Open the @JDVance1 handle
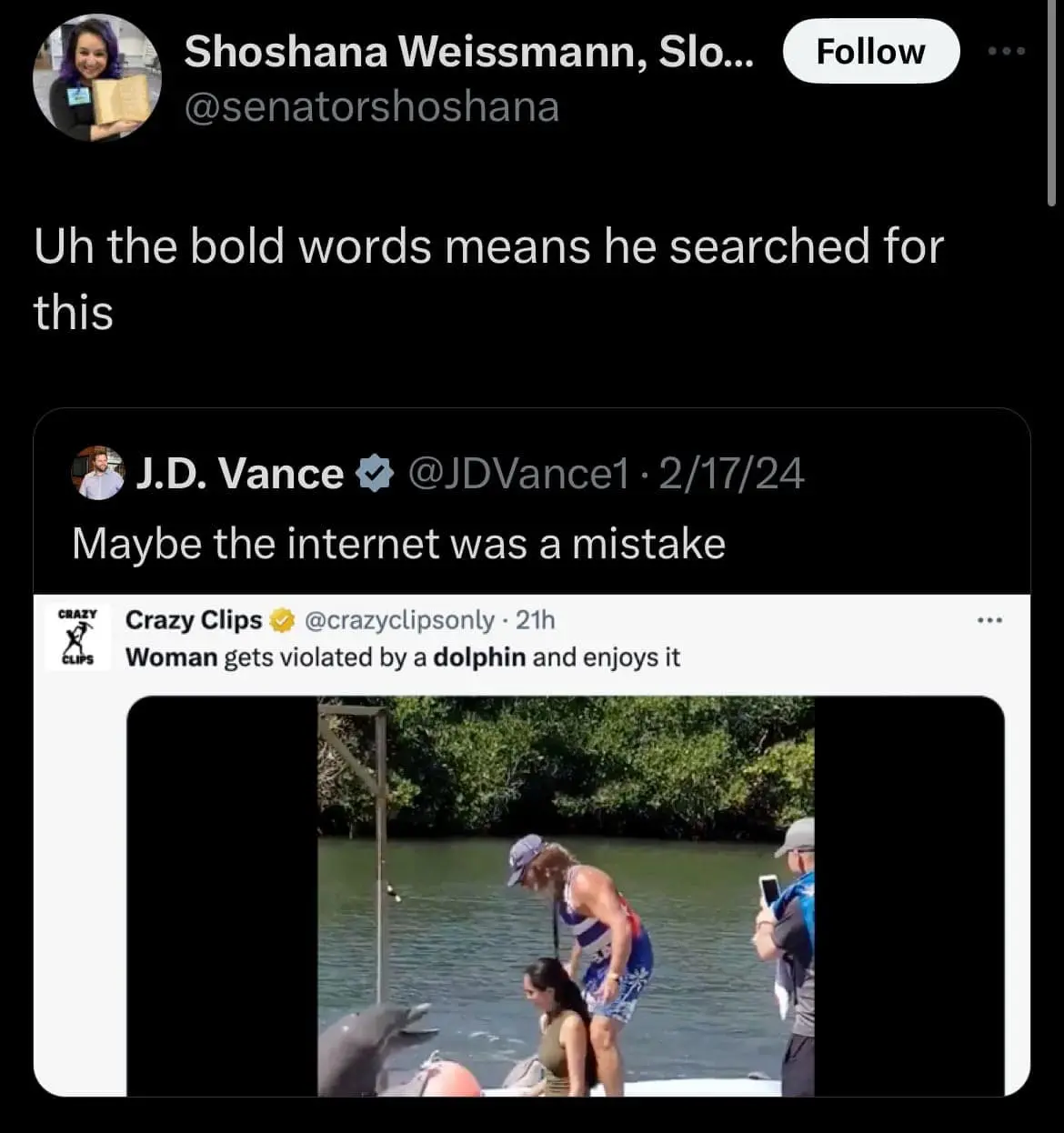The image size is (1064, 1133). 519,474
